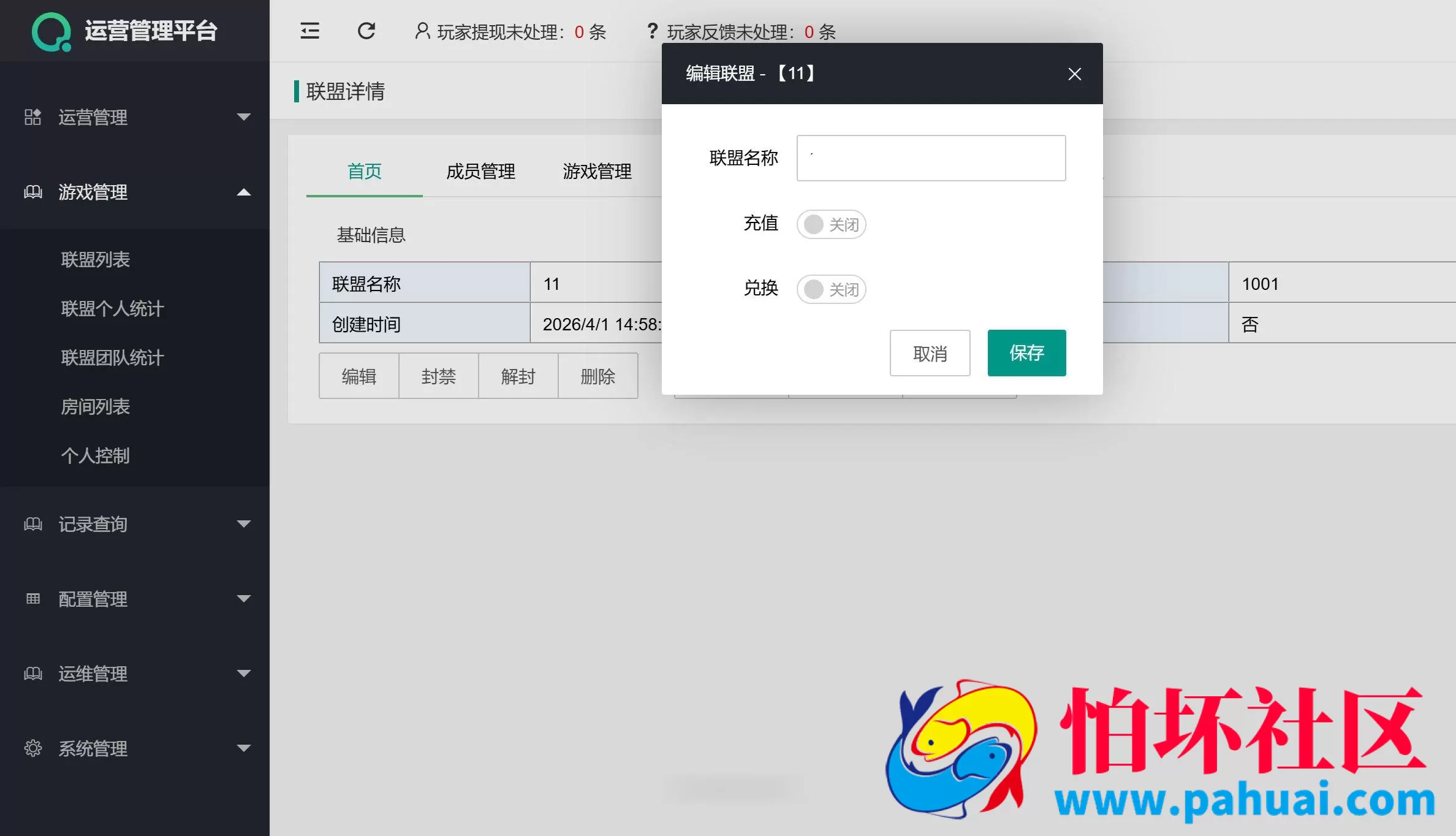
Task: Open 房间列表 in the sidebar
Action: (x=96, y=406)
